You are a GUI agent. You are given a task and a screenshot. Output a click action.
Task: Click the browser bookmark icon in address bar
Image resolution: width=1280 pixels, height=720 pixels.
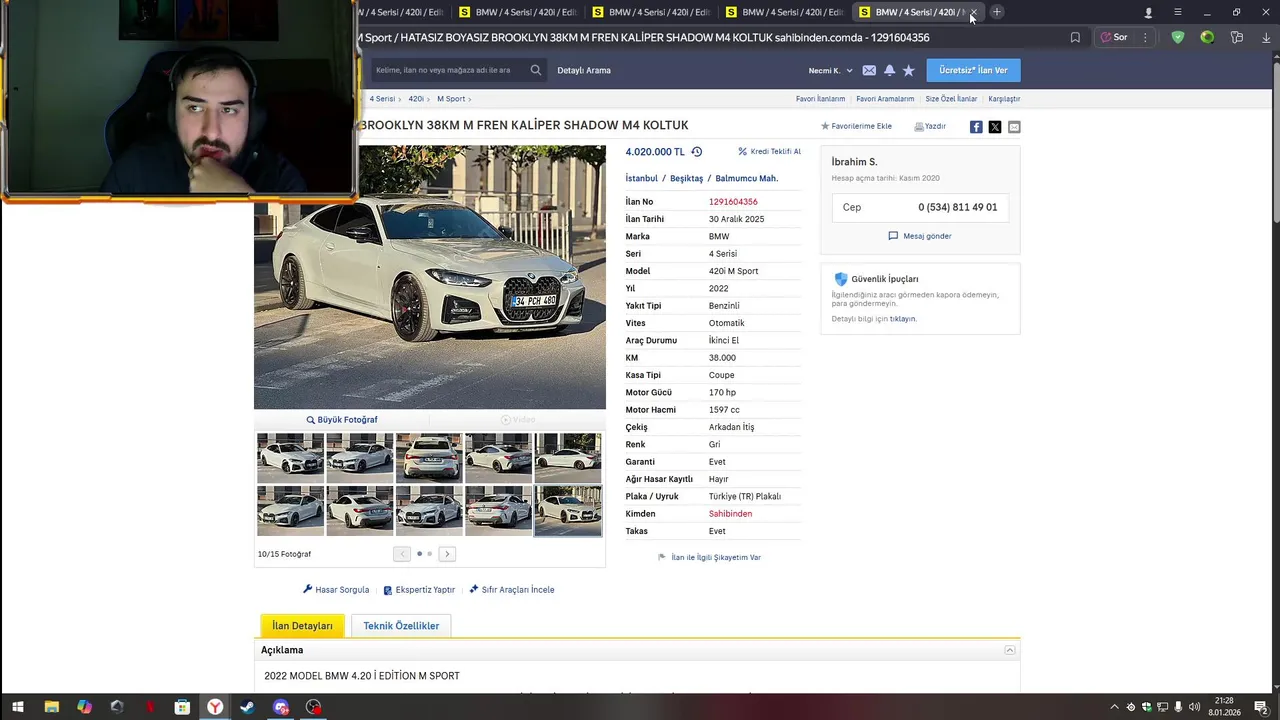tap(1075, 37)
